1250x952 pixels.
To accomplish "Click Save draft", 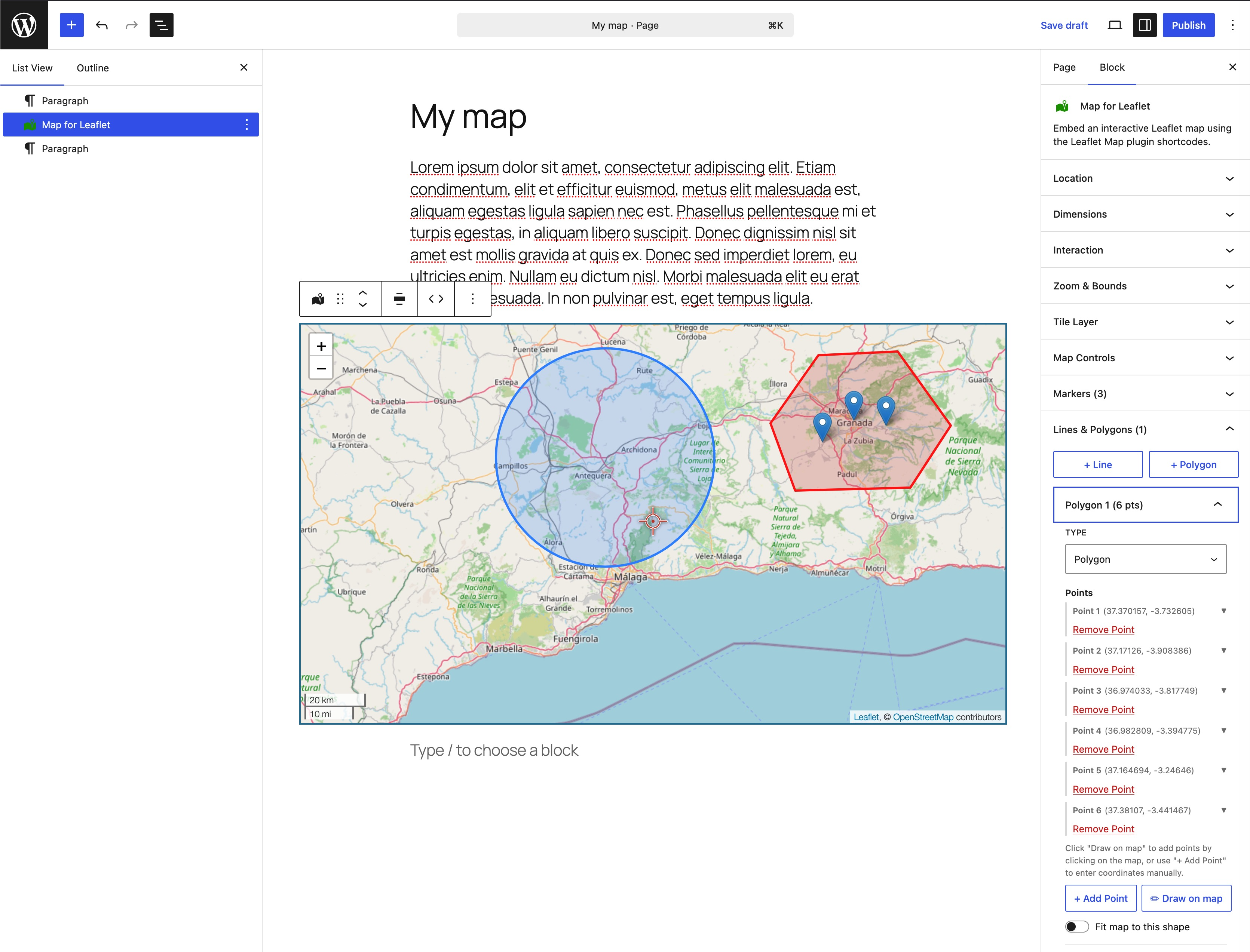I will coord(1063,25).
